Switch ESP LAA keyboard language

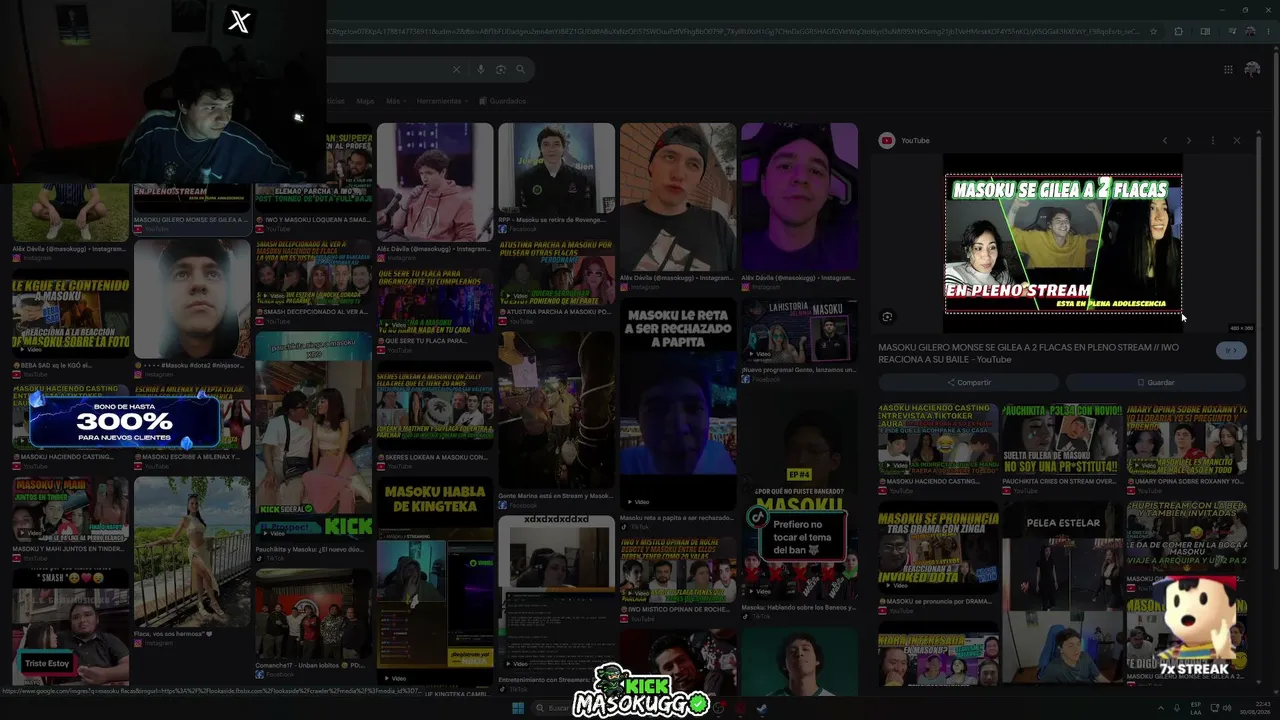pos(1196,708)
